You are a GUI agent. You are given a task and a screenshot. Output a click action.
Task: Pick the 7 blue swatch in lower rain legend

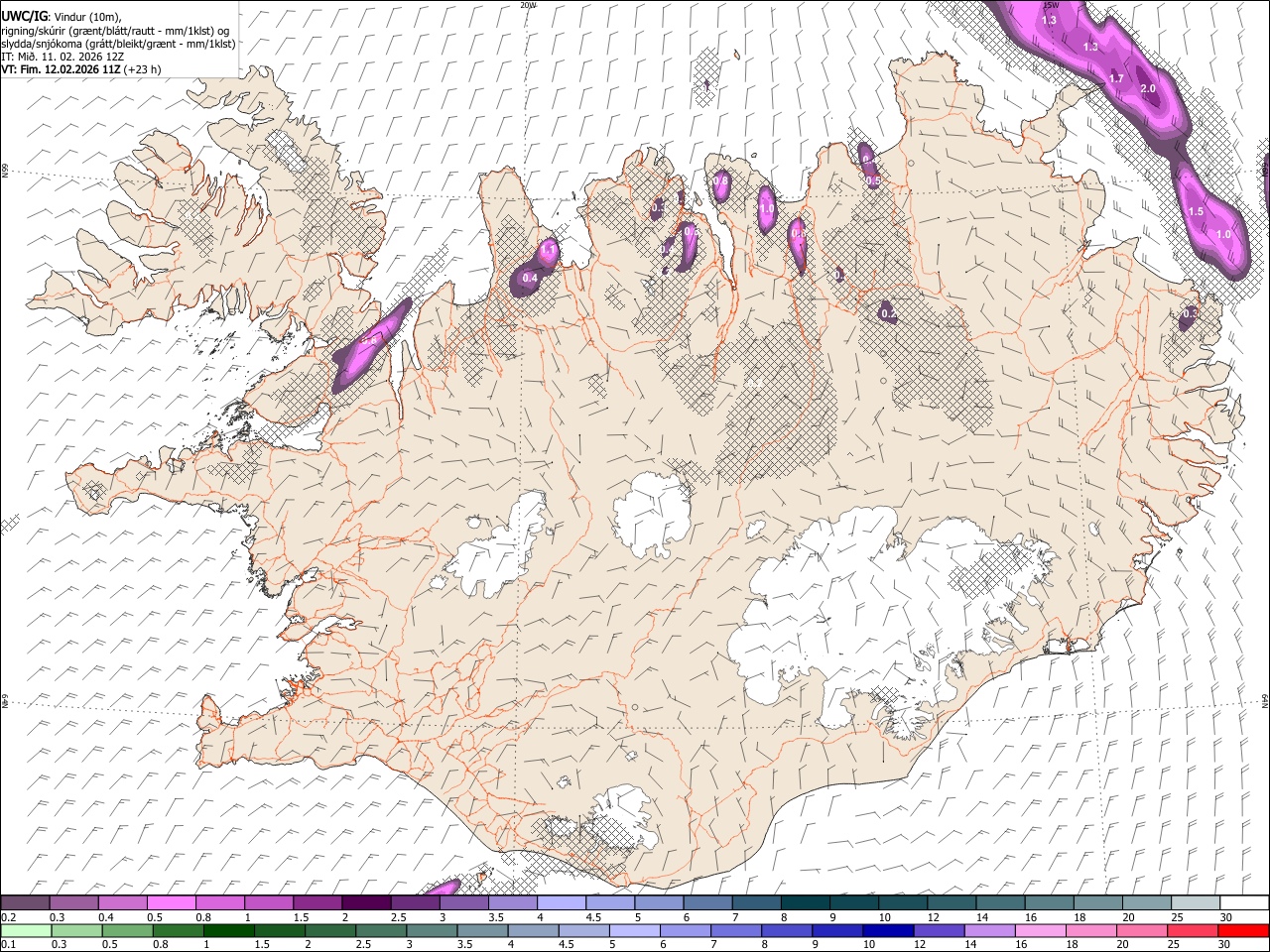tap(736, 930)
